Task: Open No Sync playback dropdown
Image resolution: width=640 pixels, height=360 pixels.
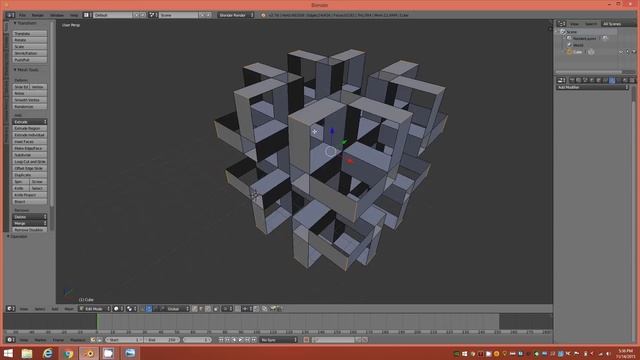Action: (279, 340)
